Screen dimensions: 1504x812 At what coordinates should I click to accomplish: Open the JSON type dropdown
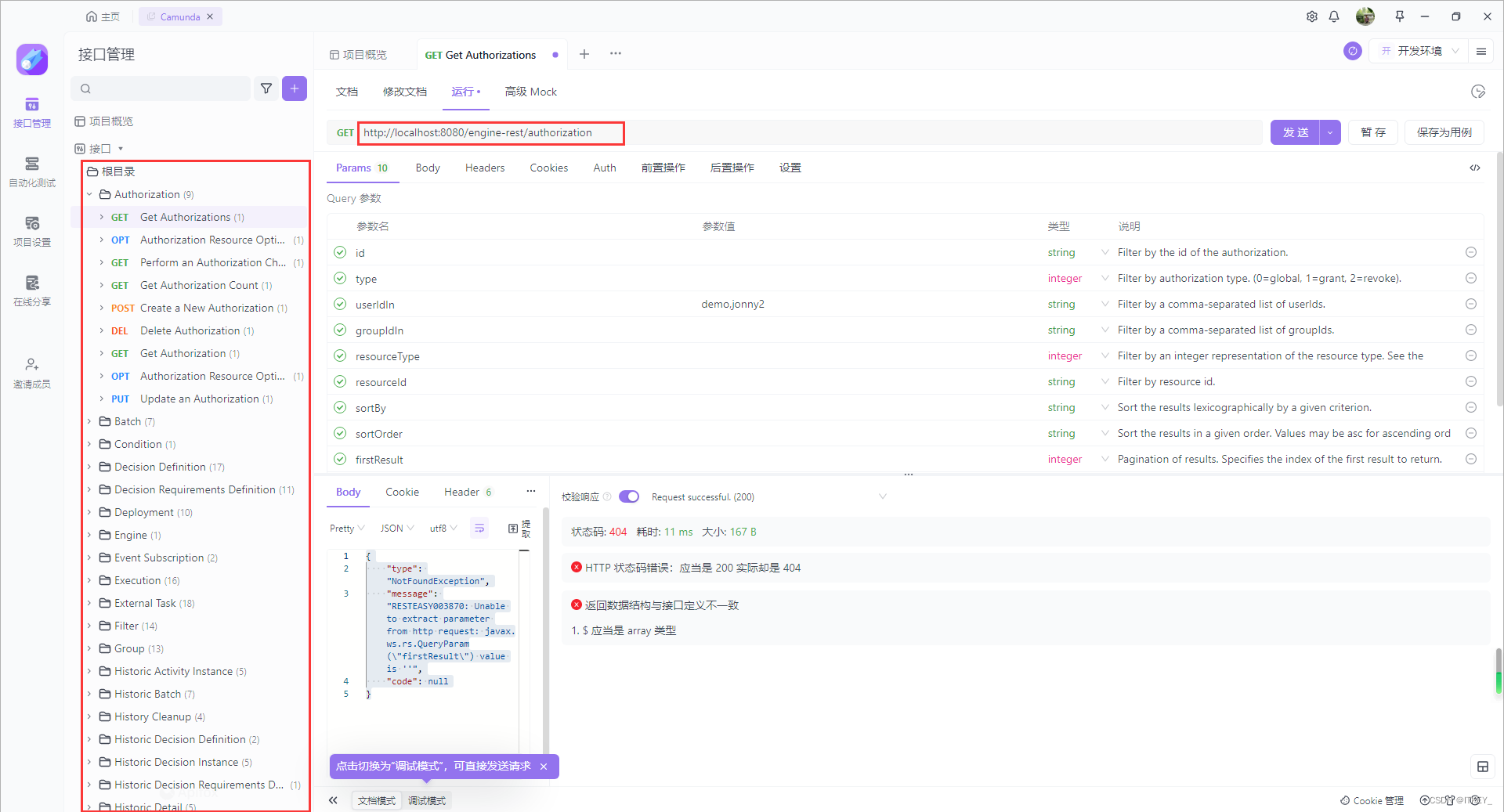click(397, 529)
